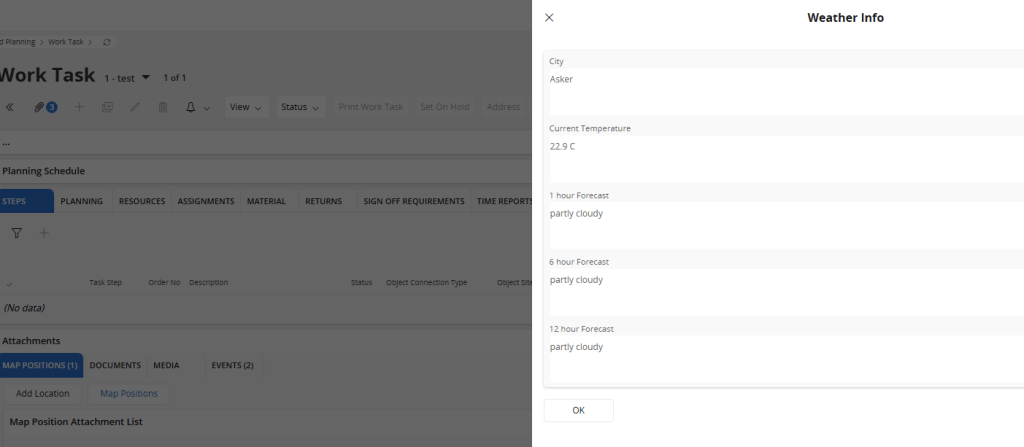The height and width of the screenshot is (447, 1024).
Task: Expand the record selector next to '1 - test'
Action: point(146,77)
